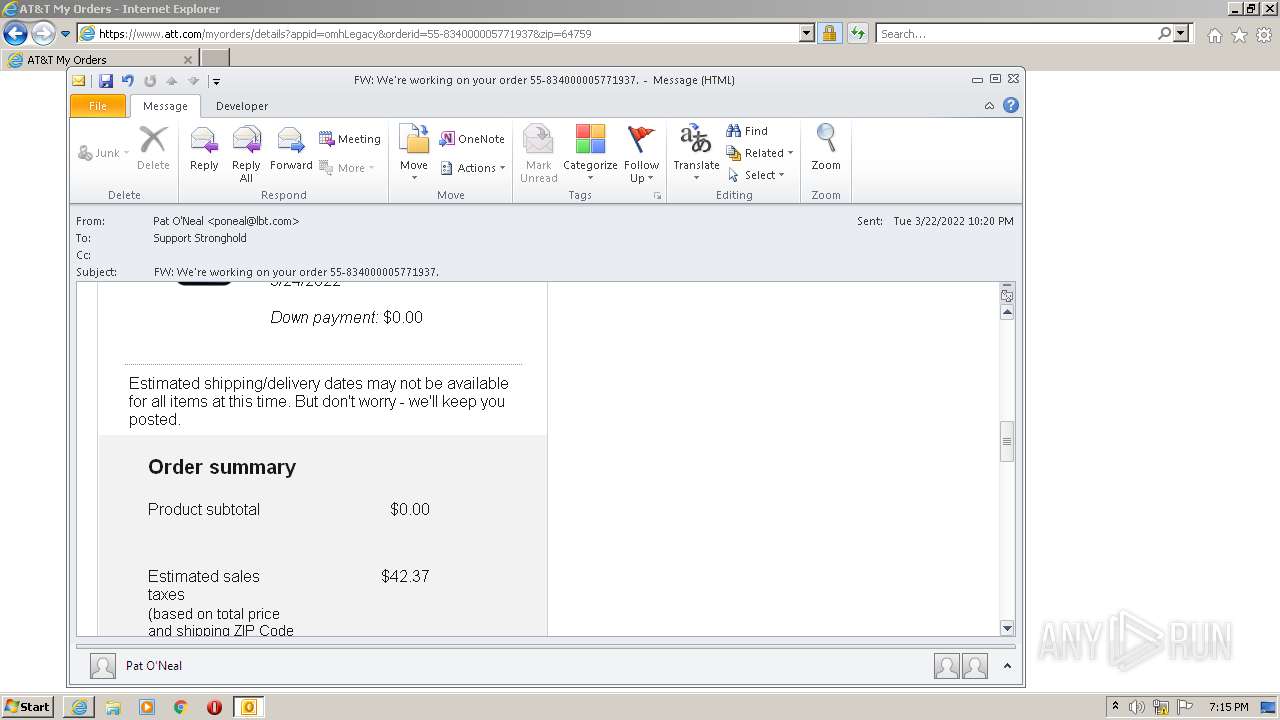Click the Internet Explorer address bar URL
This screenshot has width=1280, height=720.
[x=345, y=34]
